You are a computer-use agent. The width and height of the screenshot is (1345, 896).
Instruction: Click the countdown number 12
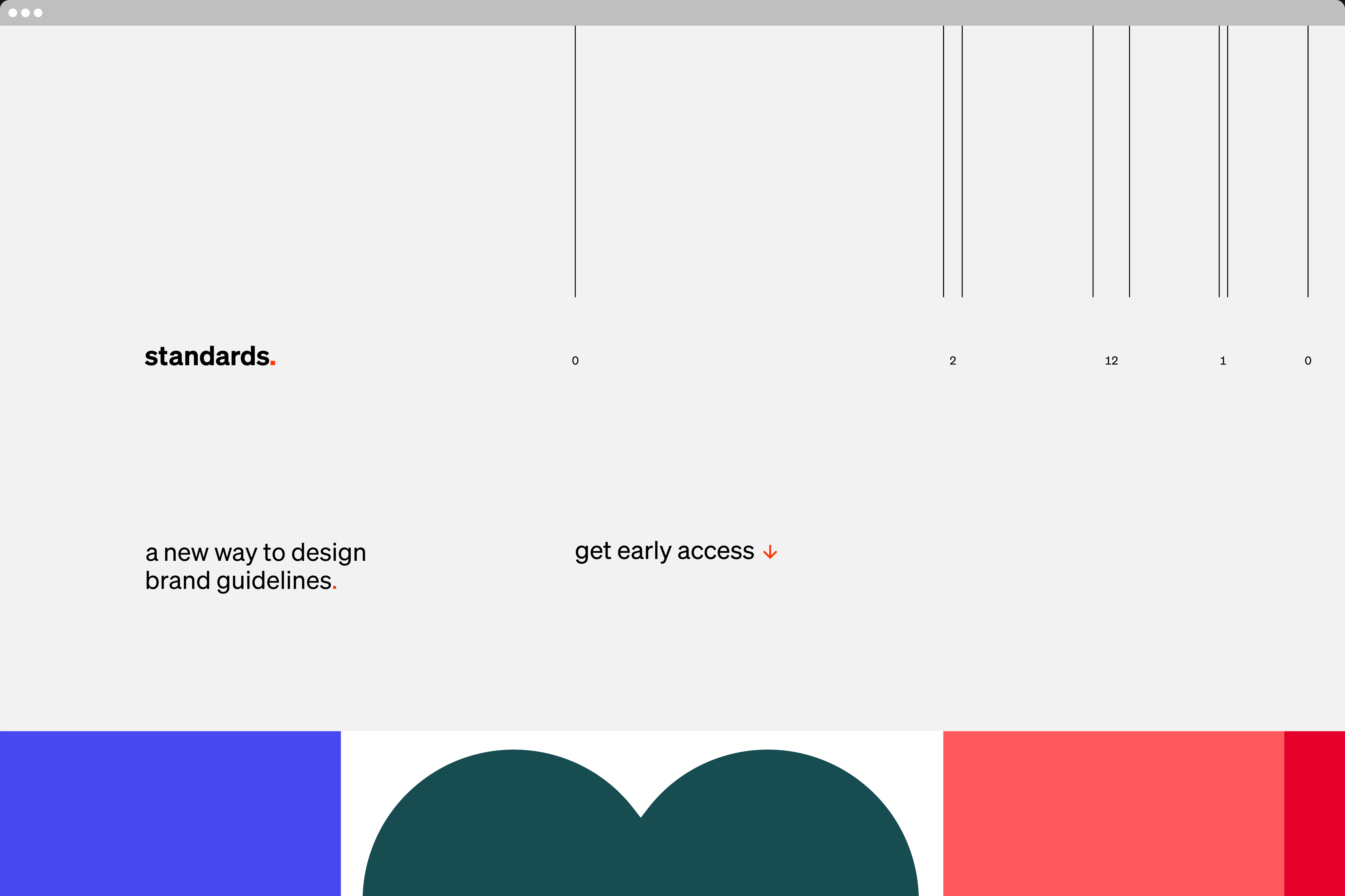pyautogui.click(x=1112, y=361)
